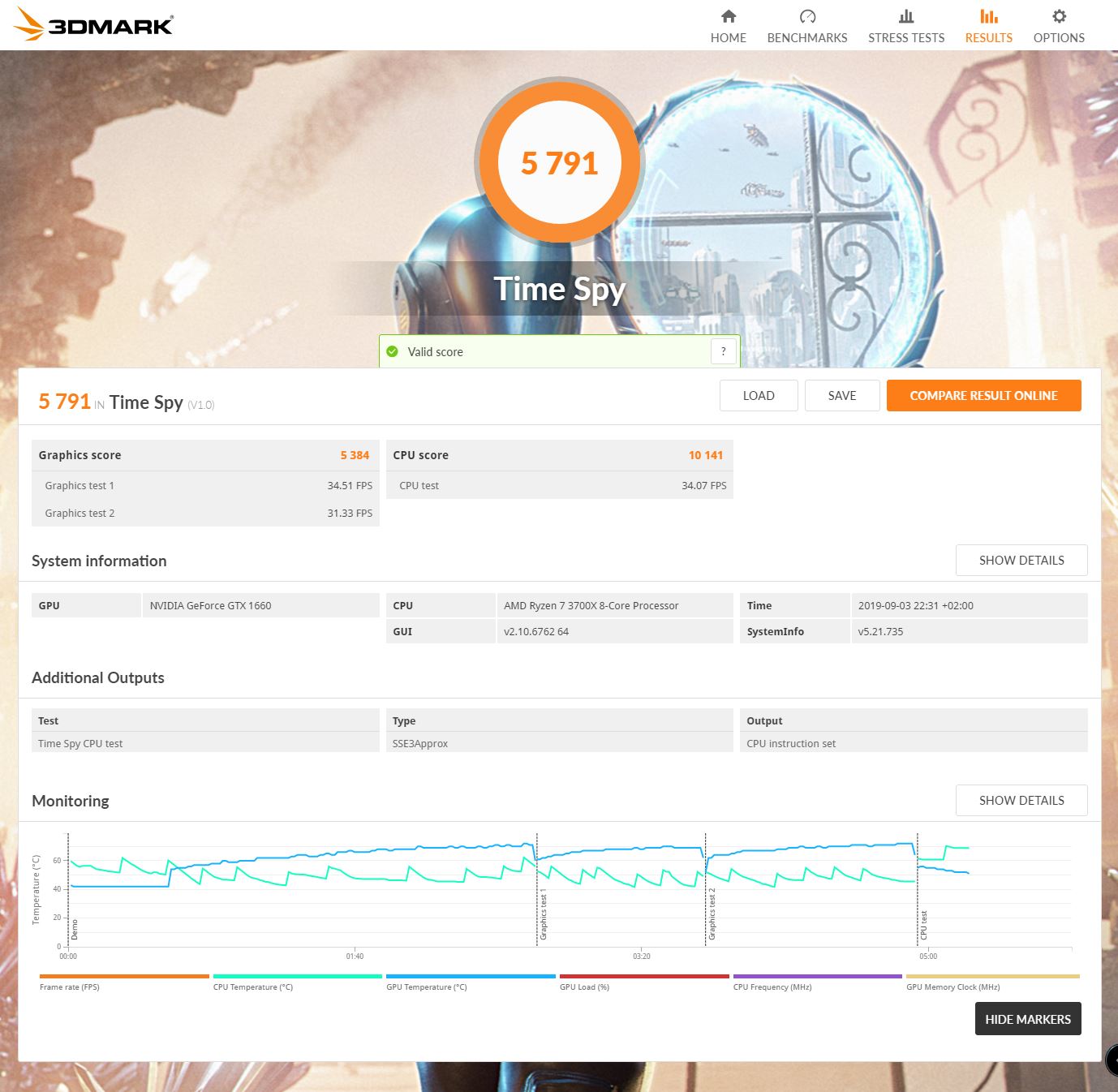Click the Benchmarks gauge icon
This screenshot has height=1092, width=1118.
807,16
